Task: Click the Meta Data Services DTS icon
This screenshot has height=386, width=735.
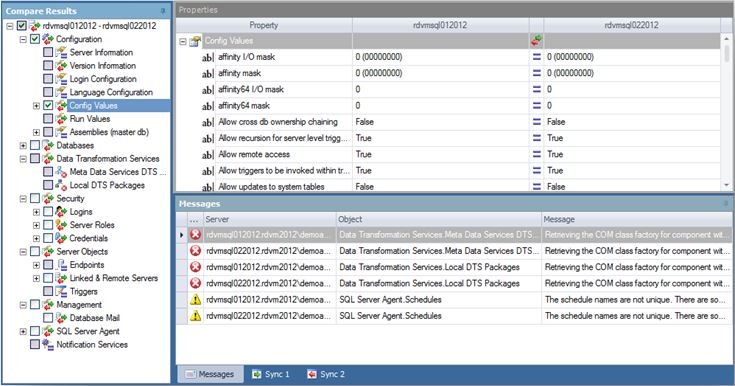Action: (61, 172)
